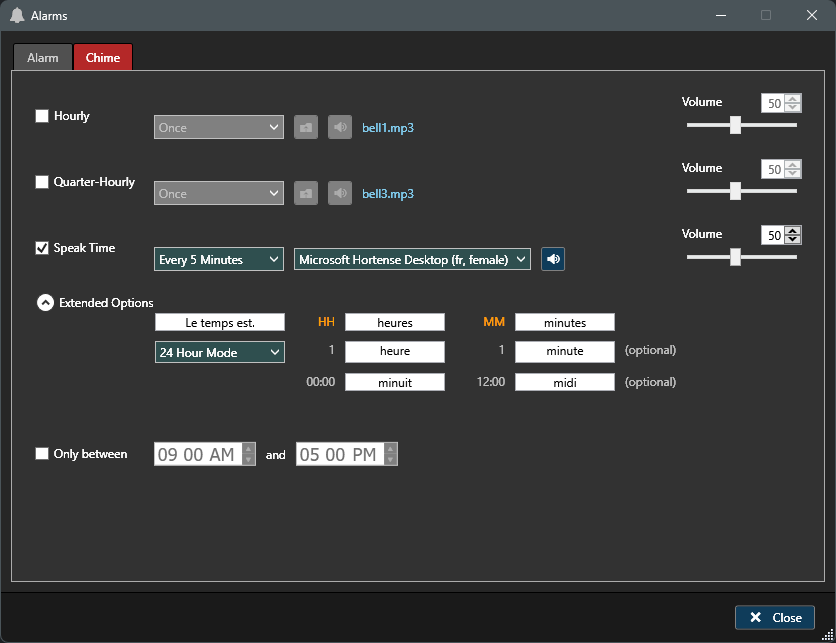The width and height of the screenshot is (836, 643).
Task: Click the speaker icon beside bell1.mp3
Action: click(x=340, y=128)
